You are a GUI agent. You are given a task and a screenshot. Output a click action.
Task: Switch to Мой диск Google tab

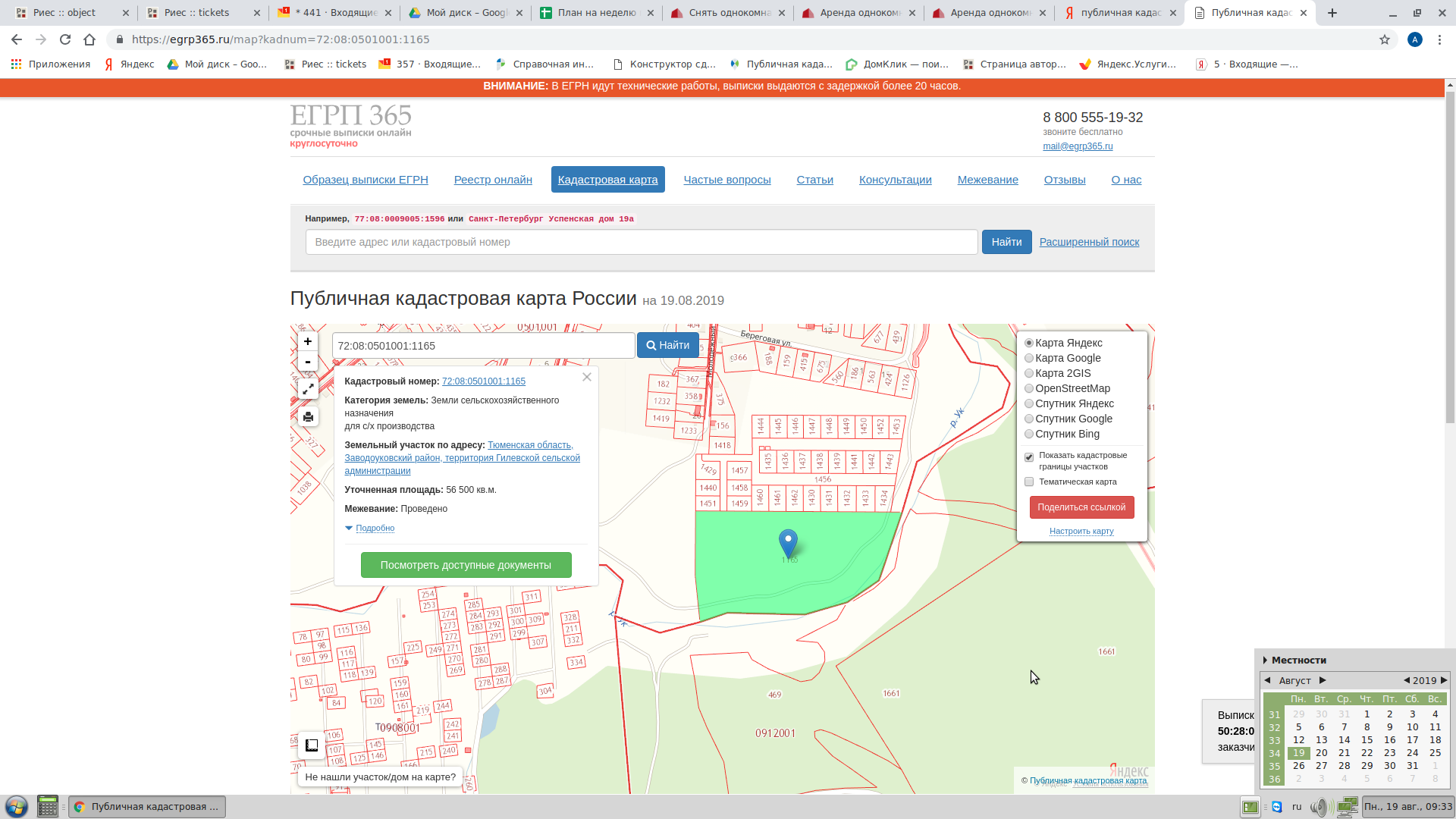467,13
